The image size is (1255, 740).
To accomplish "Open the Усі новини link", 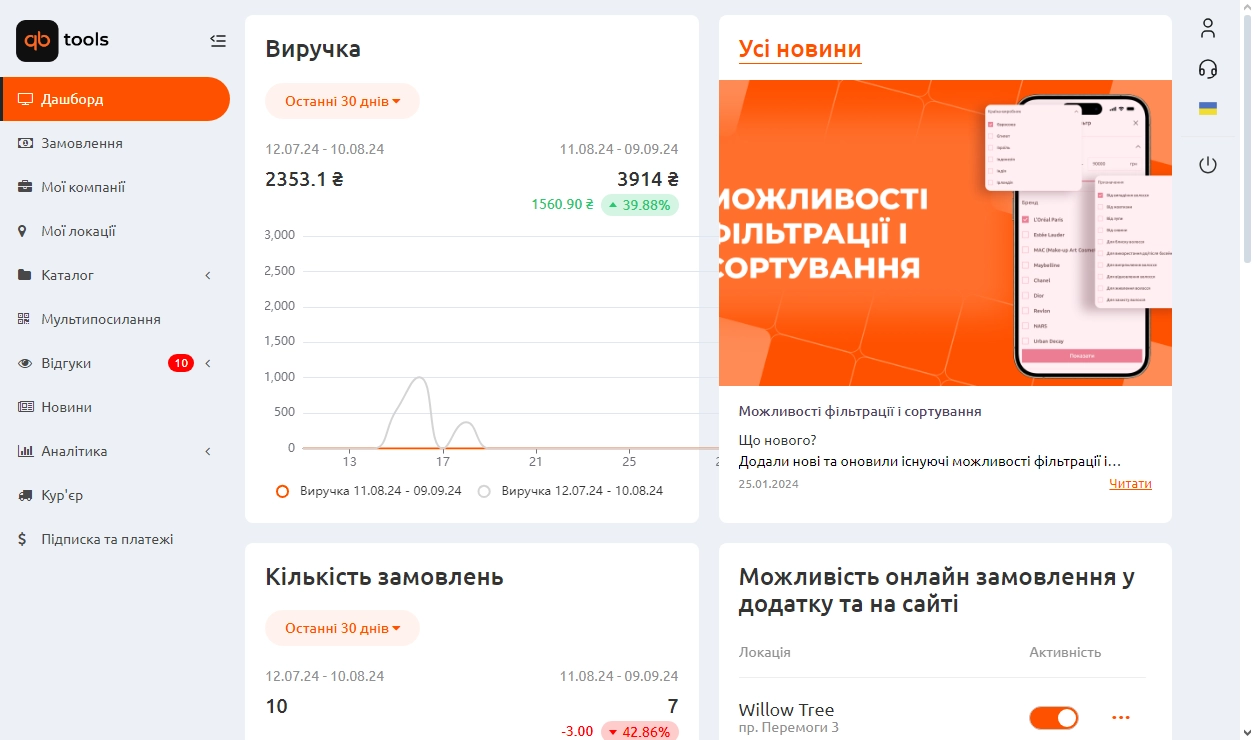I will [800, 49].
